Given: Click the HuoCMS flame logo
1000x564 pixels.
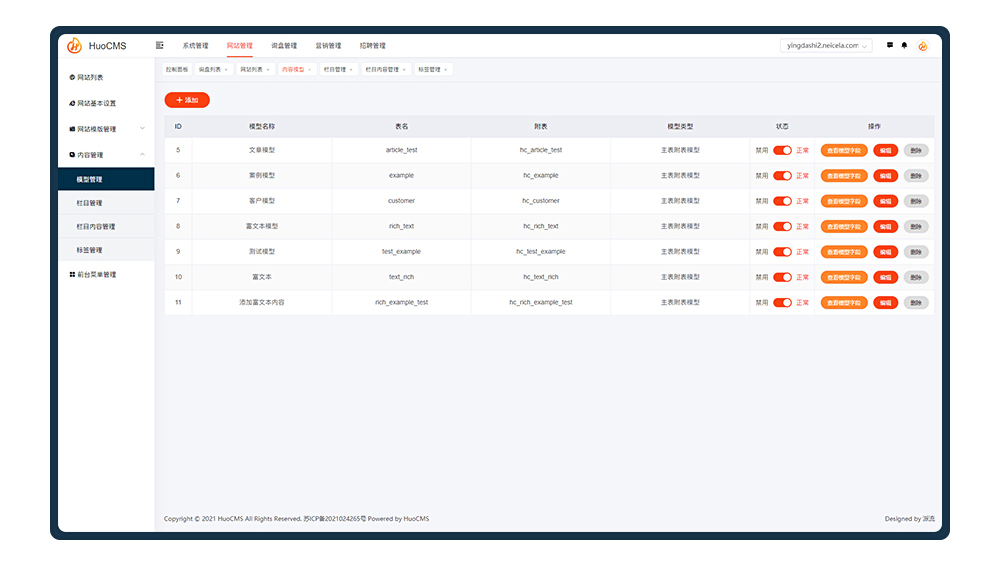Looking at the screenshot, I should tap(74, 45).
